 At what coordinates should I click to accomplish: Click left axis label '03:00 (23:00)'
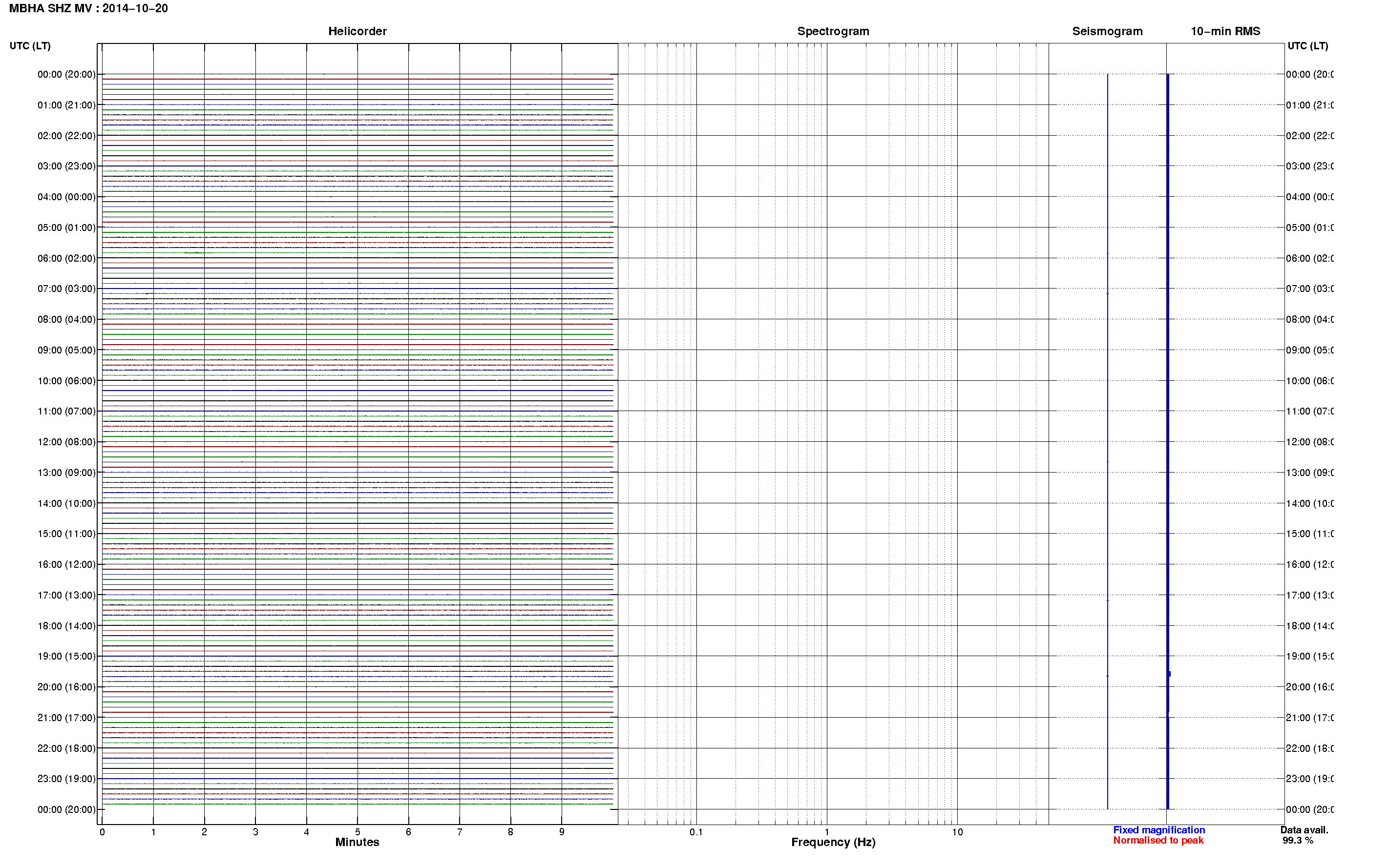pyautogui.click(x=66, y=166)
